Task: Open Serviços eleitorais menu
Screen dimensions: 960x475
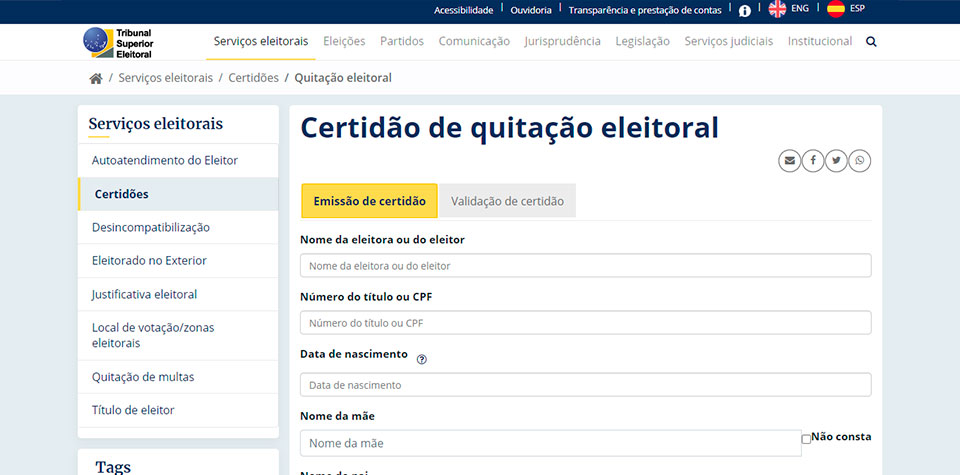Action: pyautogui.click(x=261, y=41)
